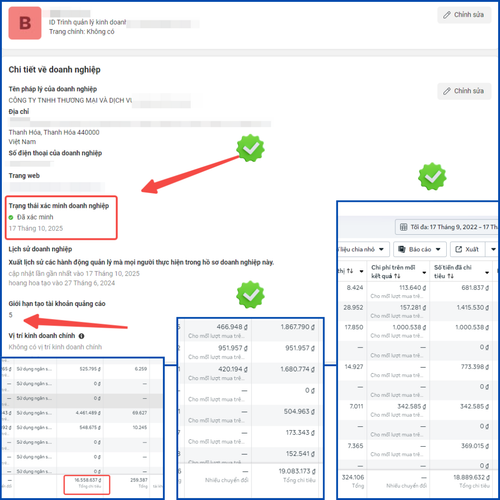Sort by Số tiền đã chi tiêu header

point(453,272)
